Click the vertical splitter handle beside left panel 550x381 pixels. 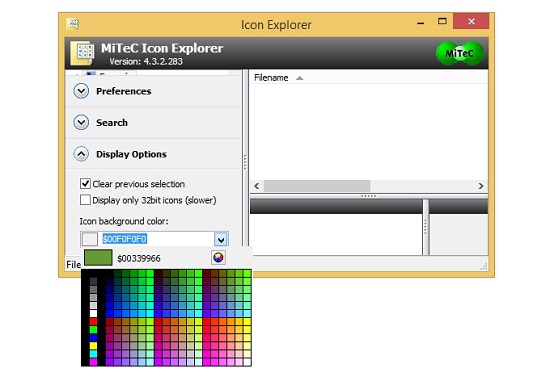click(245, 162)
